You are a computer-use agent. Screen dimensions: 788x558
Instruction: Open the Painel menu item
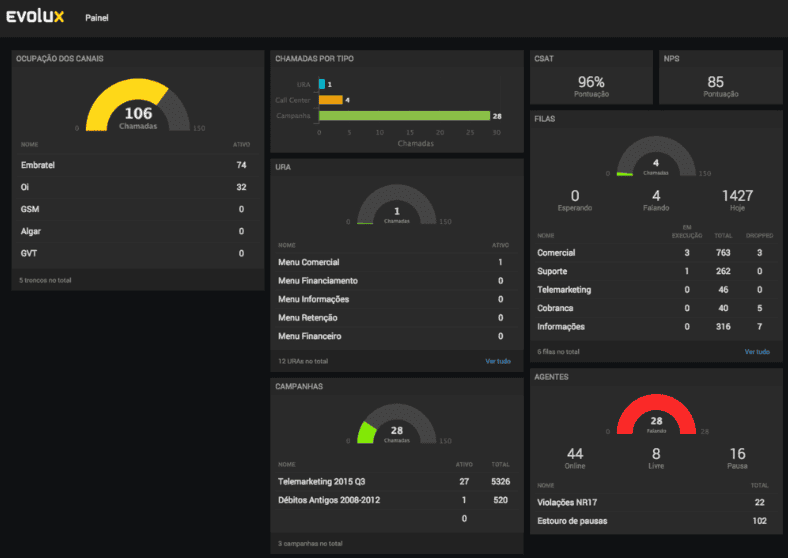pos(96,18)
